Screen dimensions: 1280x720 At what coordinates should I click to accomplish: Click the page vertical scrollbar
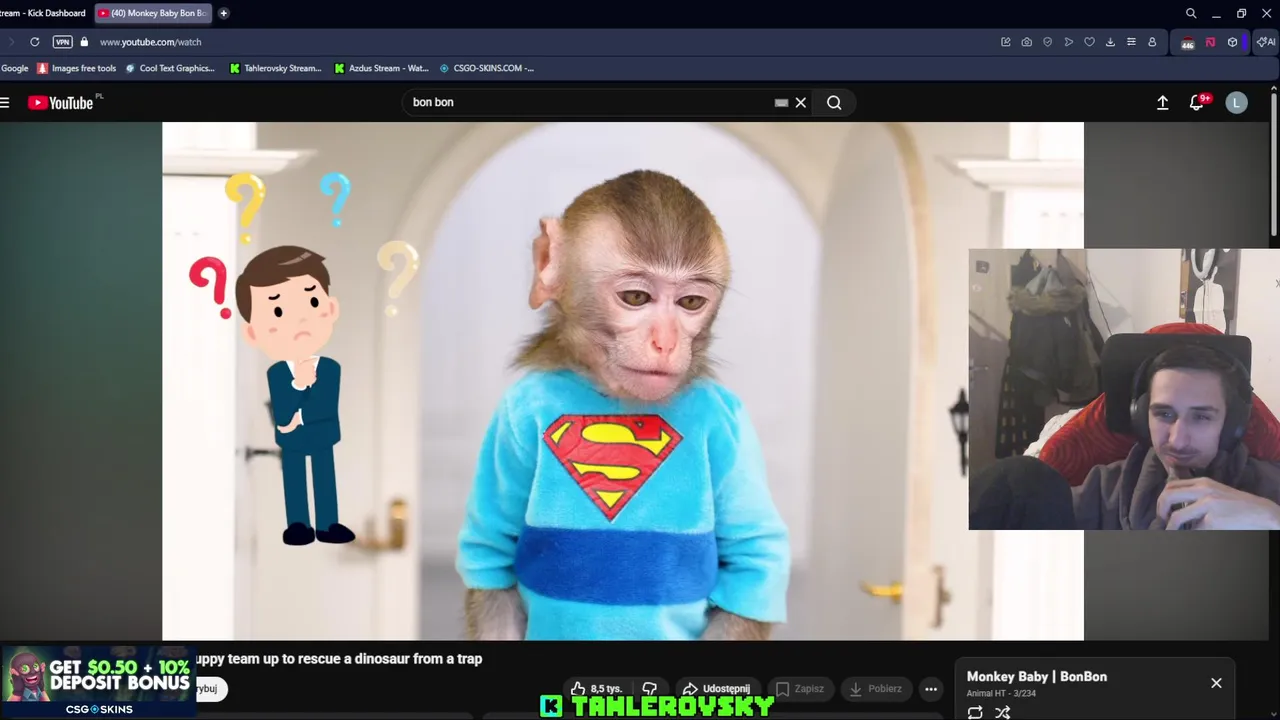1274,165
